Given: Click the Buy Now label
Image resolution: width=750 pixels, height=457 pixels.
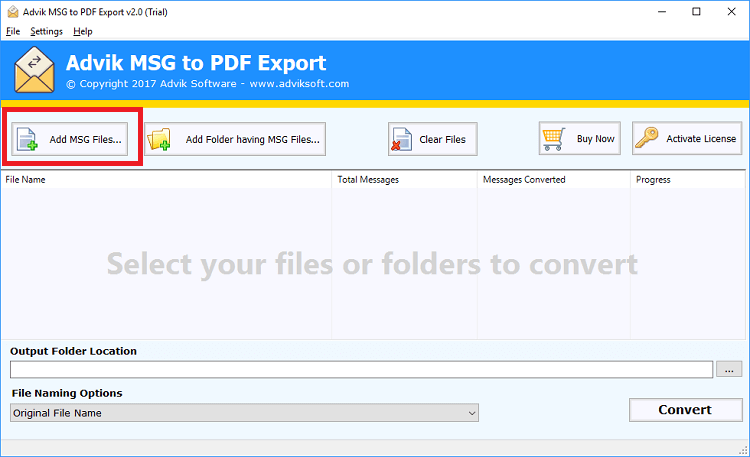Looking at the screenshot, I should 596,138.
